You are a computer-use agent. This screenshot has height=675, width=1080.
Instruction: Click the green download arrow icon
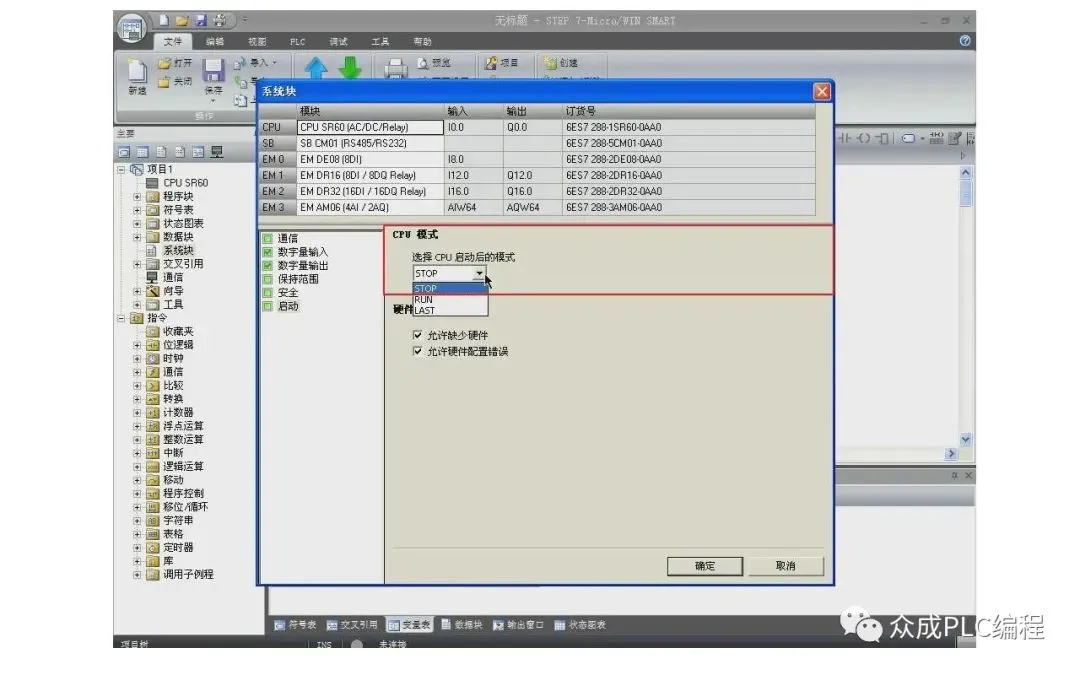350,68
